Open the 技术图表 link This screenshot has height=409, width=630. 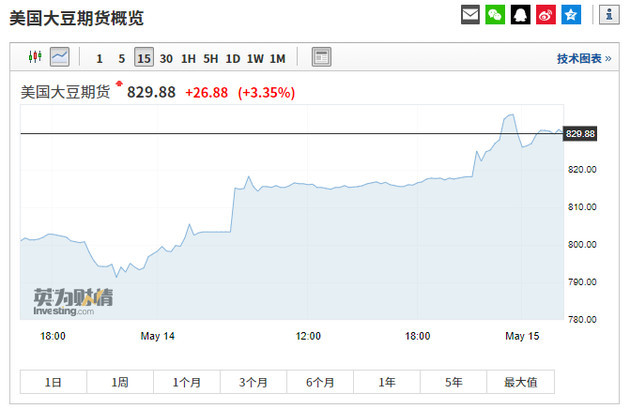point(584,58)
